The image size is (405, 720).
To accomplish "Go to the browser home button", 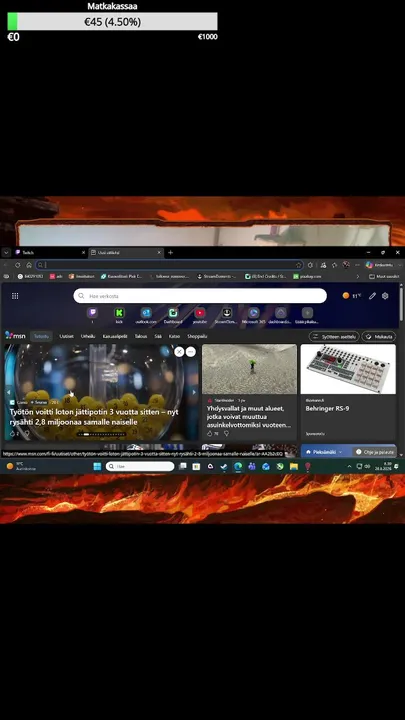I will pos(29,265).
